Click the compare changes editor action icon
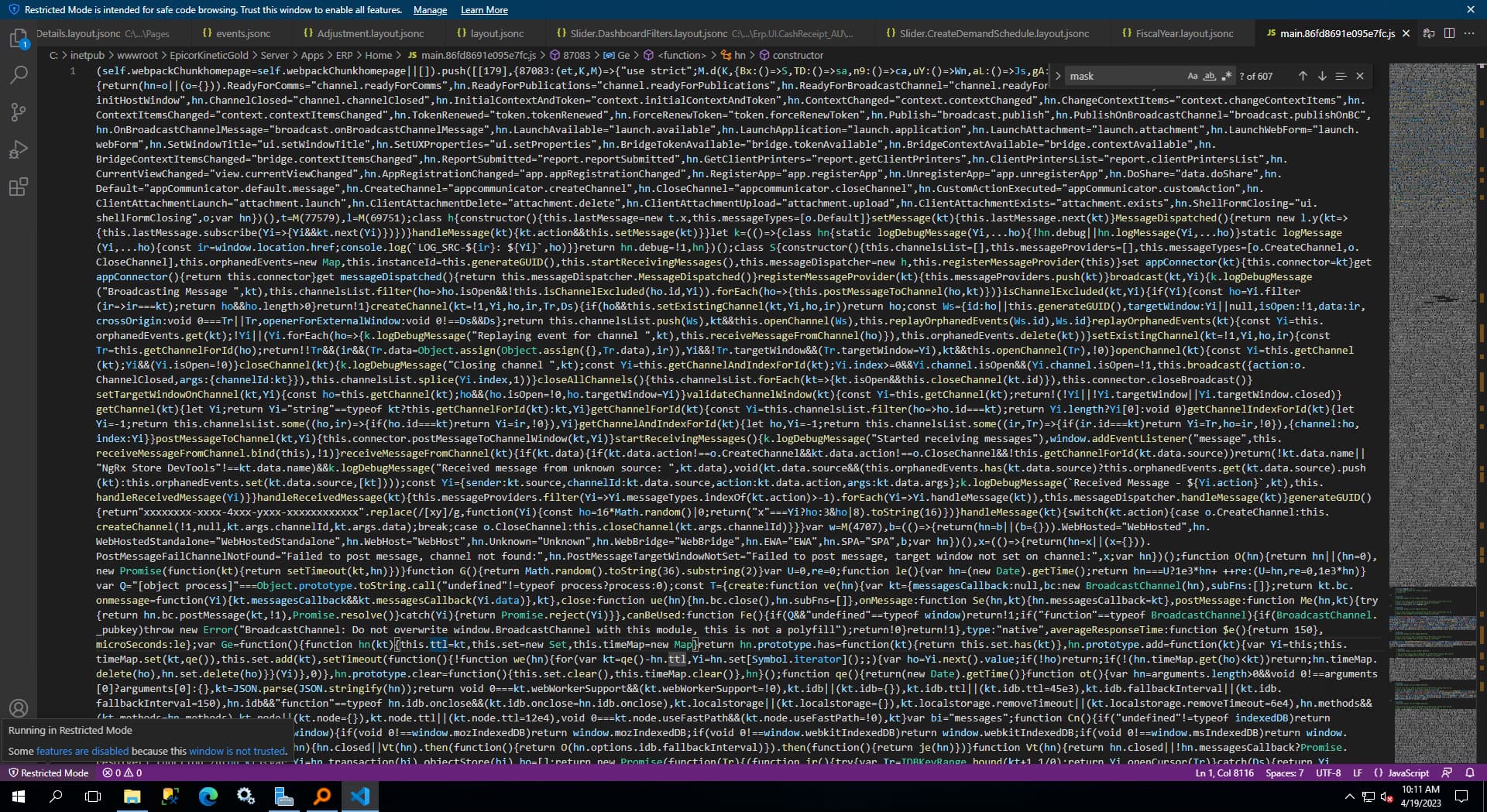This screenshot has height=812, width=1487. pyautogui.click(x=1429, y=33)
